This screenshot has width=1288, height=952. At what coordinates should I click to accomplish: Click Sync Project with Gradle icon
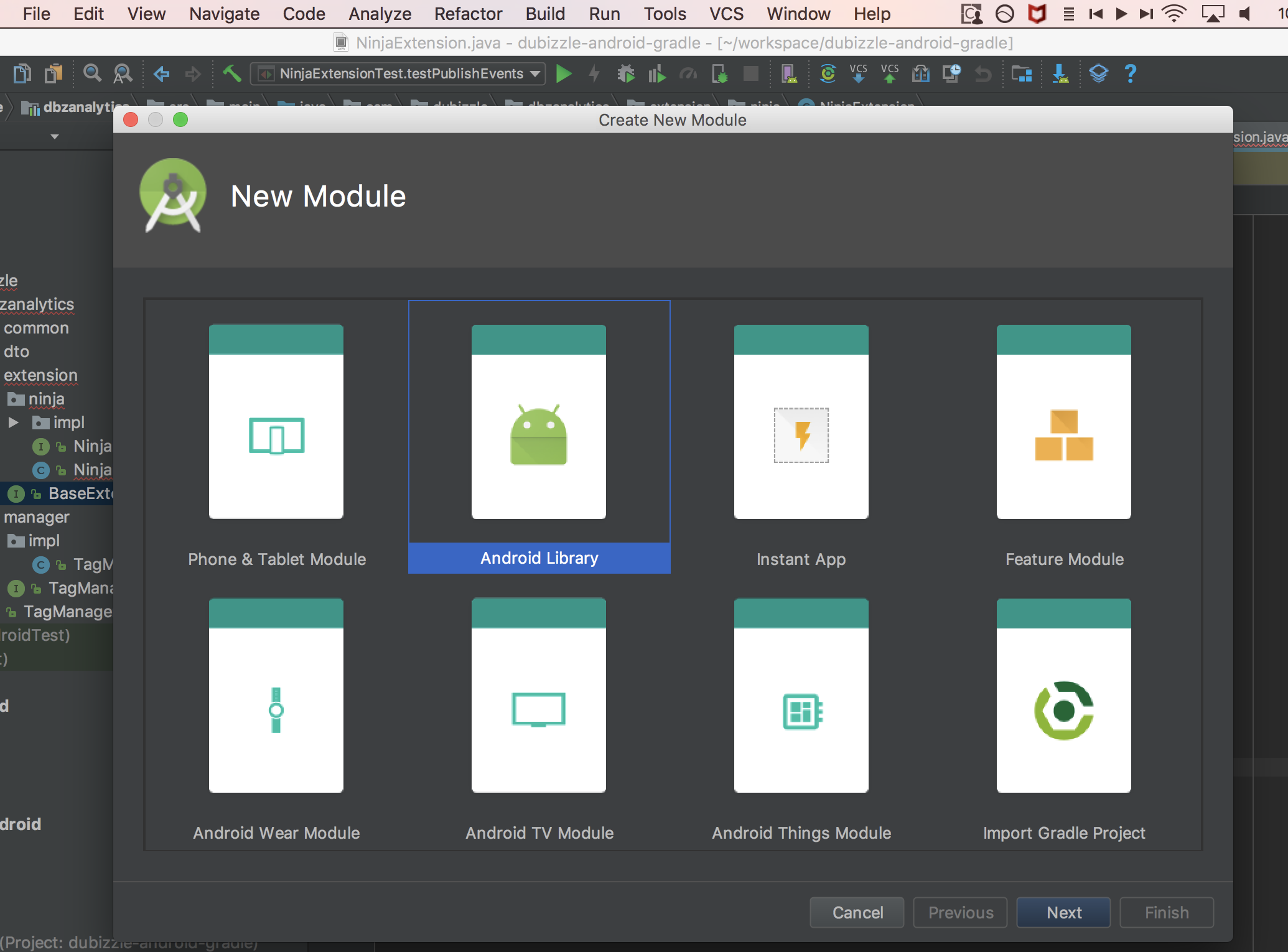(828, 74)
